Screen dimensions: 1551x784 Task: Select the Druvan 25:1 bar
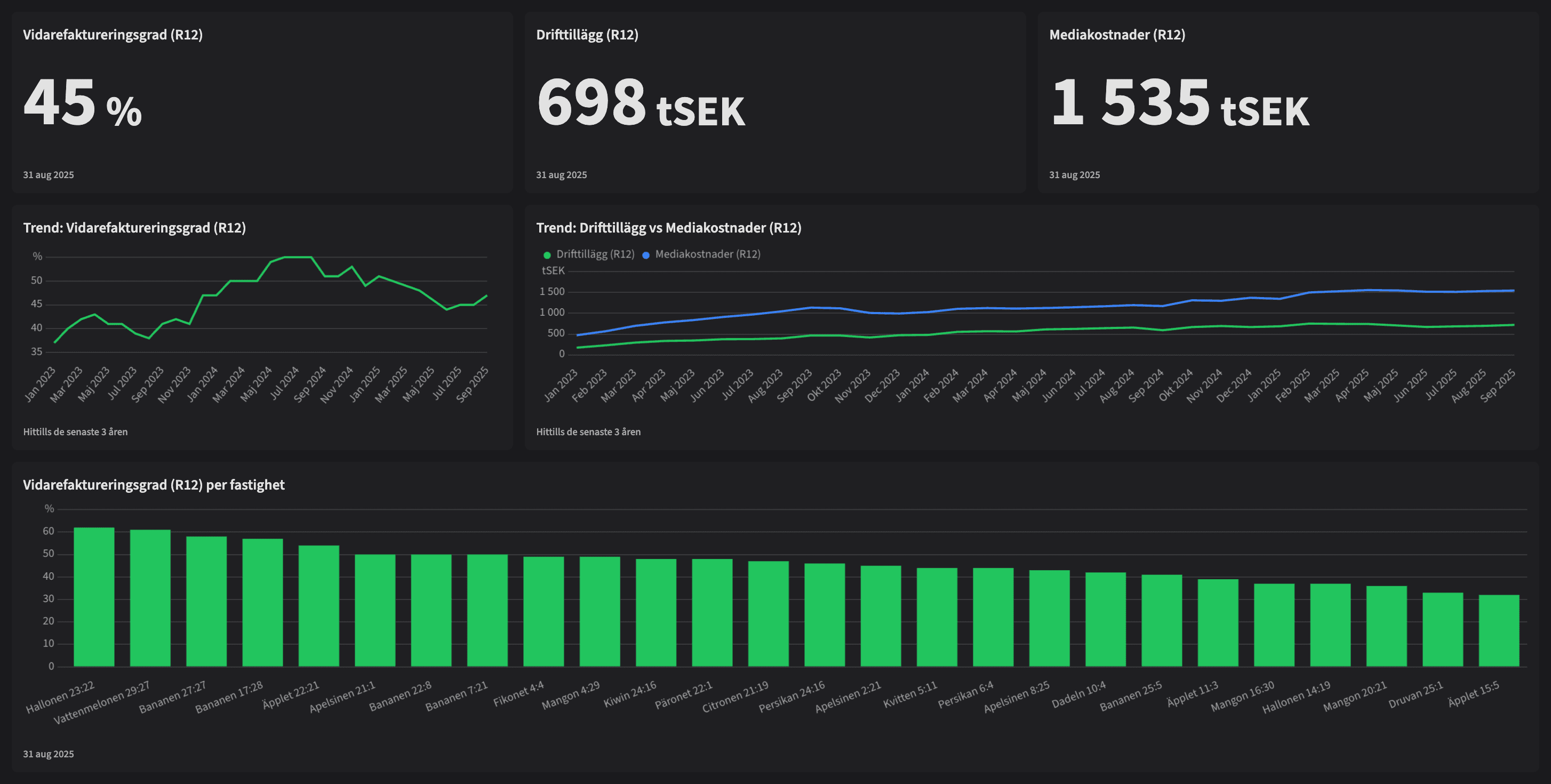coord(1443,629)
